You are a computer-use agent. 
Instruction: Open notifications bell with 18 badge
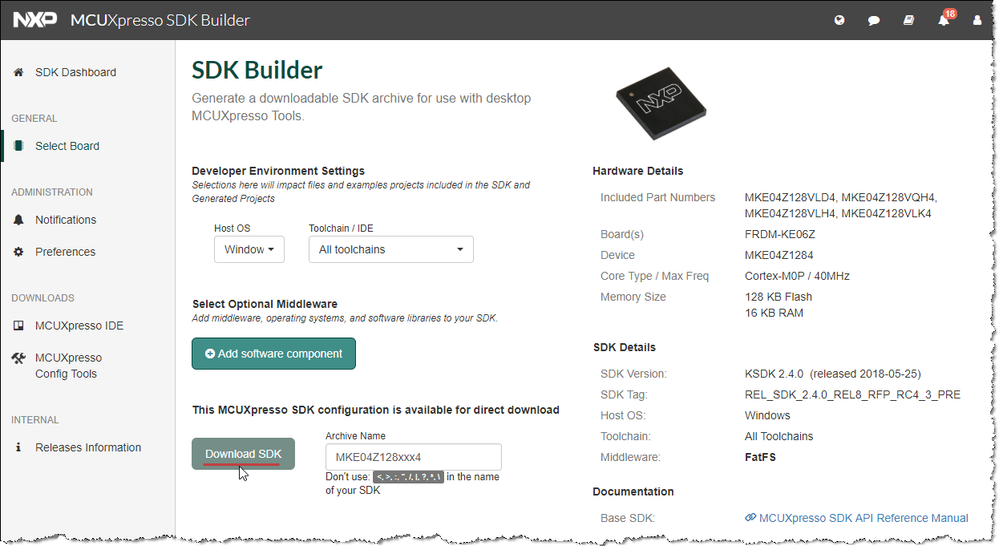(x=945, y=18)
